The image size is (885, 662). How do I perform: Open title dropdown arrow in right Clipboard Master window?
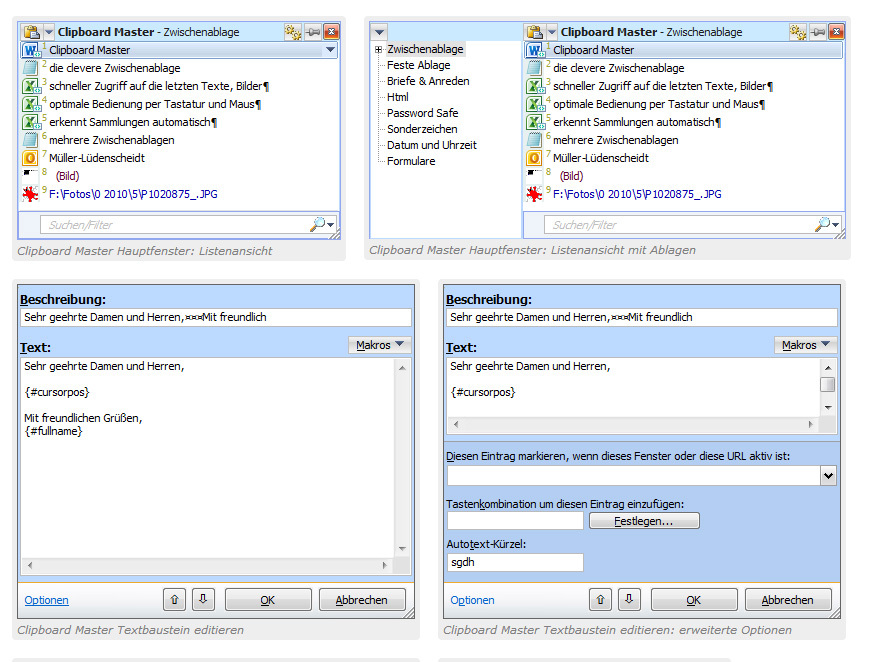(x=552, y=32)
